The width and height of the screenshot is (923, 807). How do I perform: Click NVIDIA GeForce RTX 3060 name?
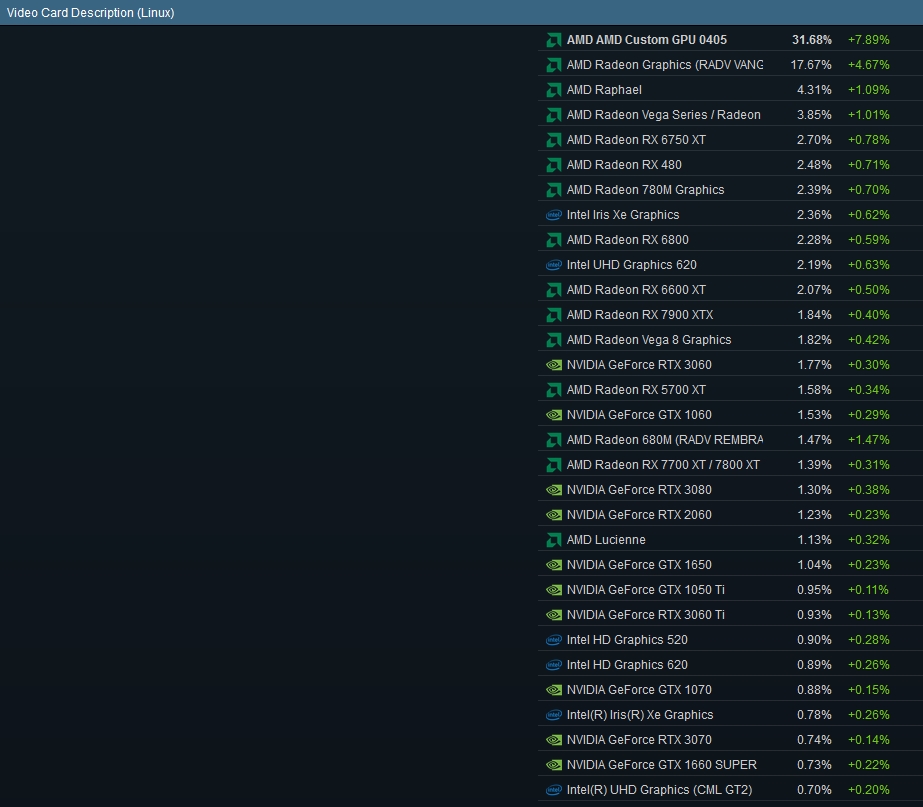639,365
